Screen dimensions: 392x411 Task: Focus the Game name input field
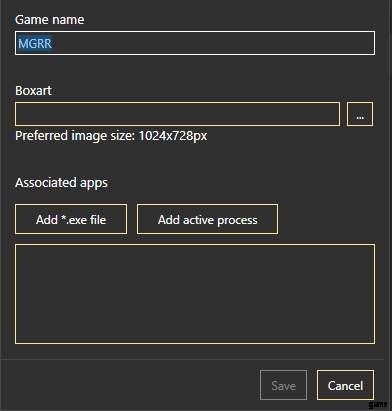pos(195,43)
